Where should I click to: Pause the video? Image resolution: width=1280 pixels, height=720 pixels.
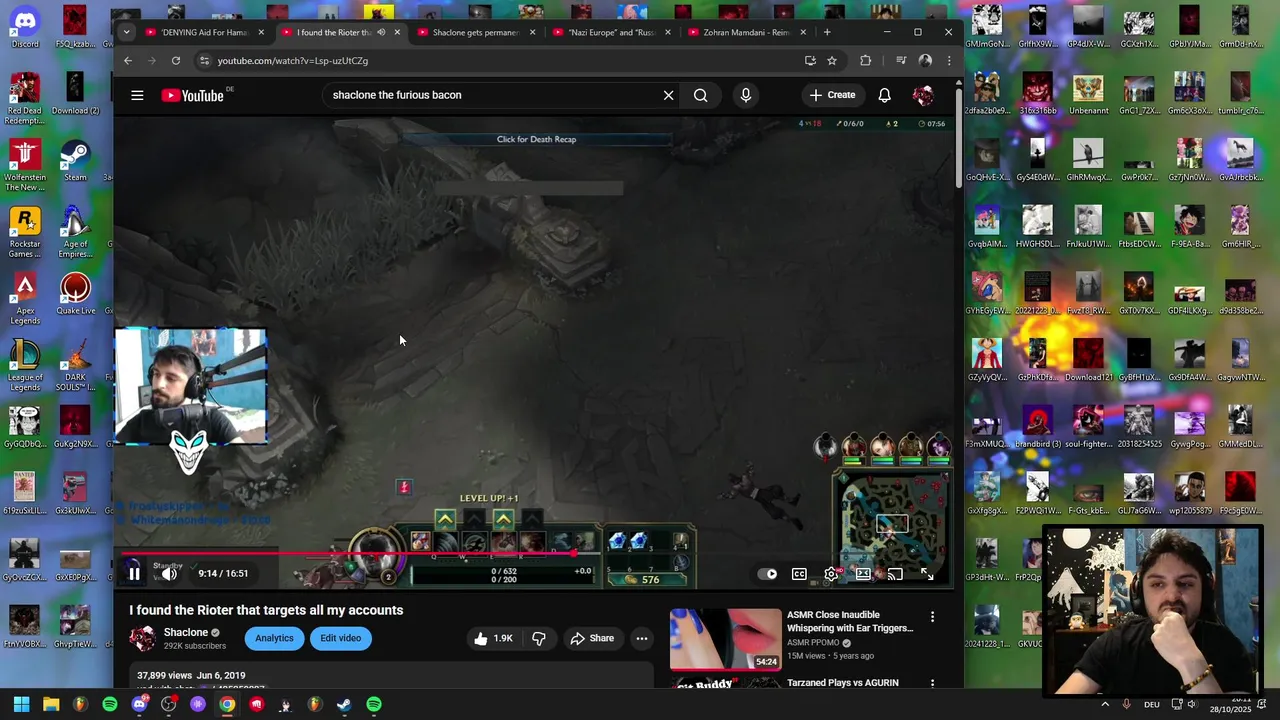[134, 573]
